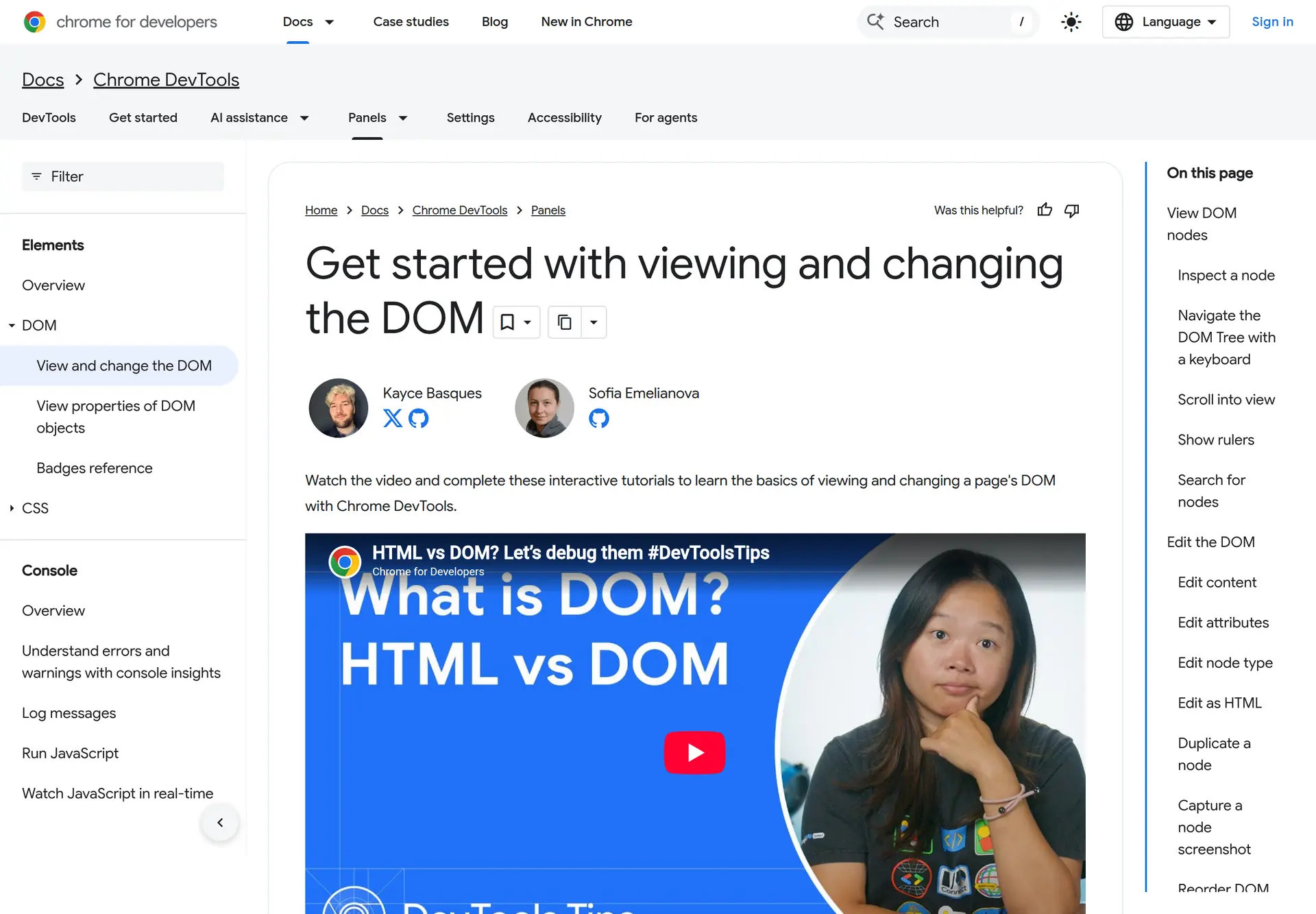
Task: Jump to Edit attributes section
Action: tap(1223, 623)
